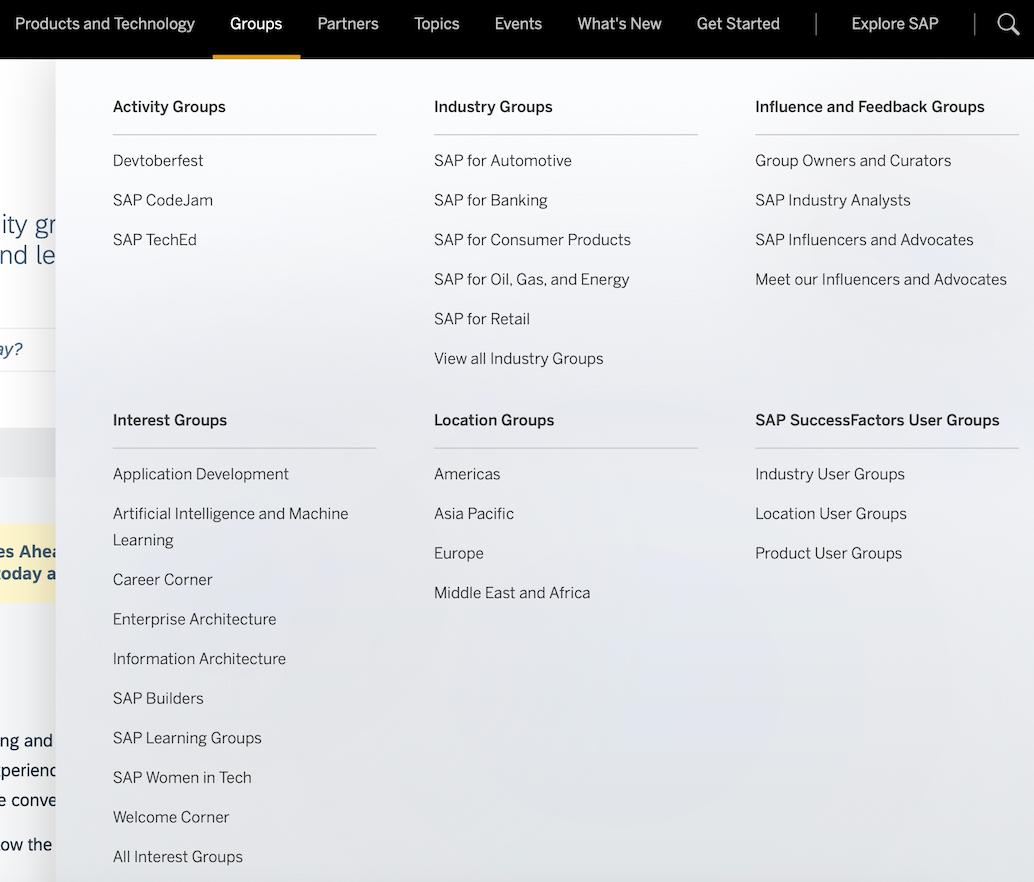Click the Interest Groups heading
Viewport: 1034px width, 882px height.
pos(170,421)
